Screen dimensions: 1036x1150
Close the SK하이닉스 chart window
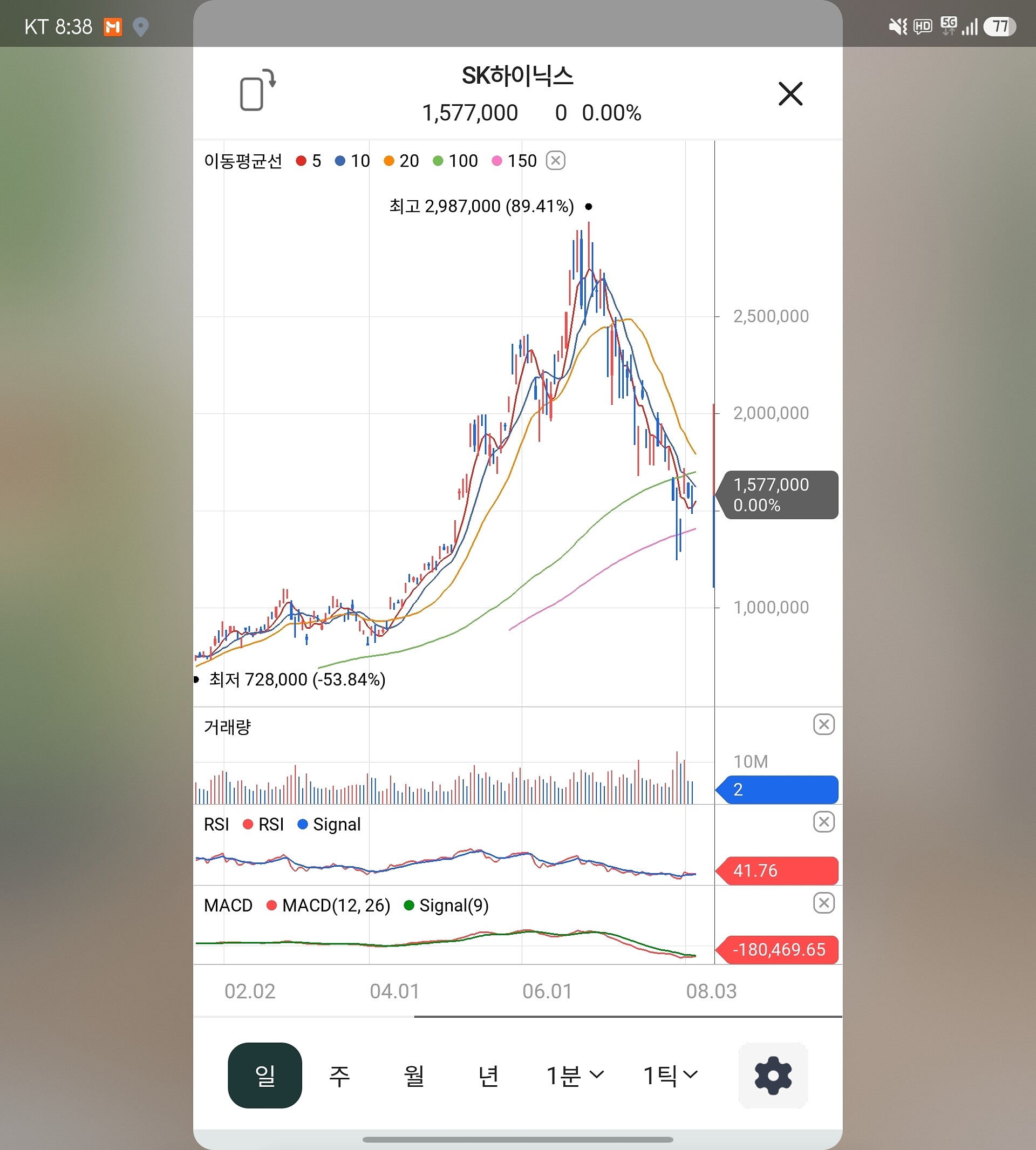click(790, 93)
